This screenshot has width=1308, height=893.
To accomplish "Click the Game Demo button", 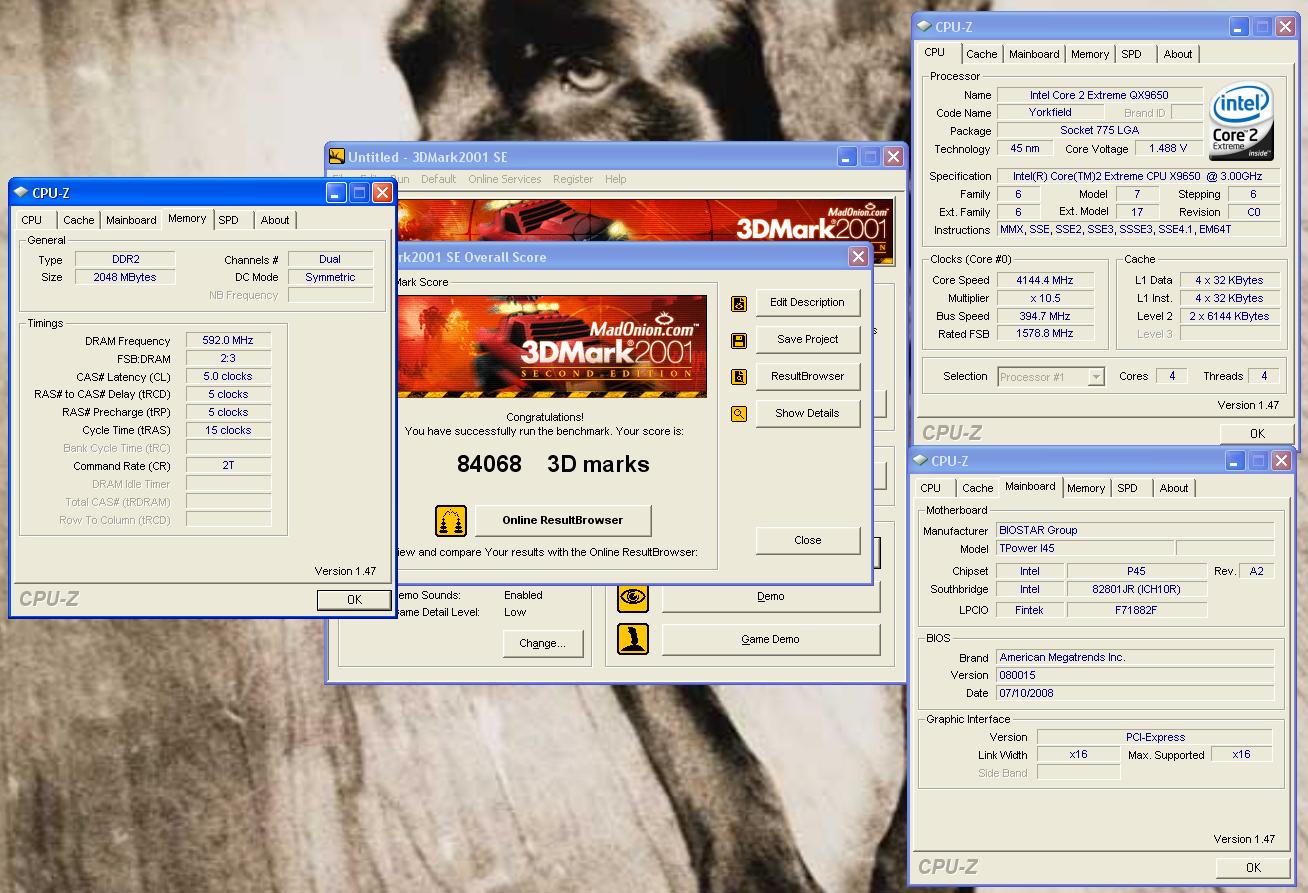I will 770,639.
